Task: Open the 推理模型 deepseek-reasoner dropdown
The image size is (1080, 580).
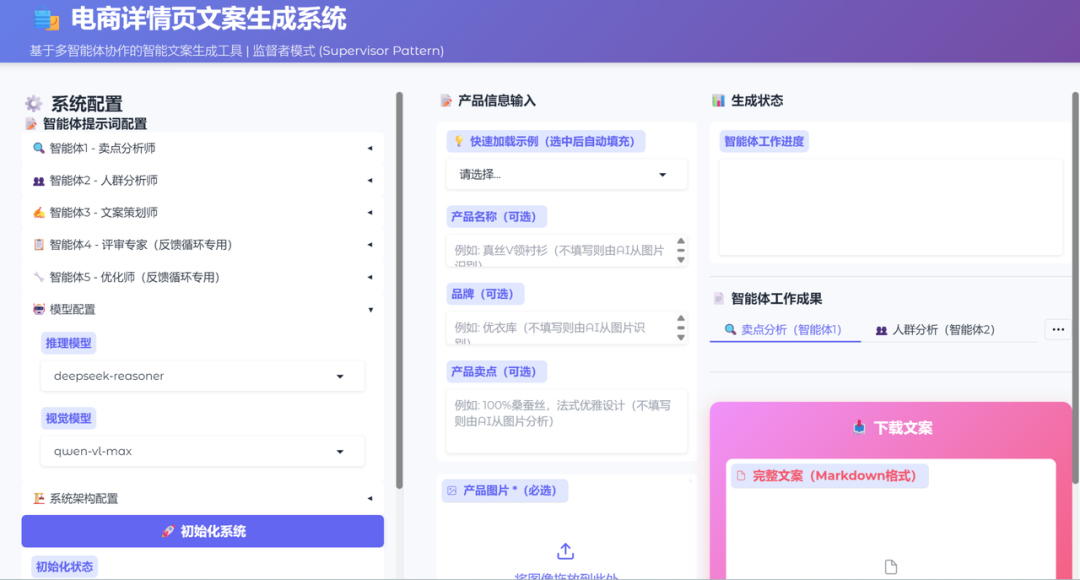Action: point(202,376)
